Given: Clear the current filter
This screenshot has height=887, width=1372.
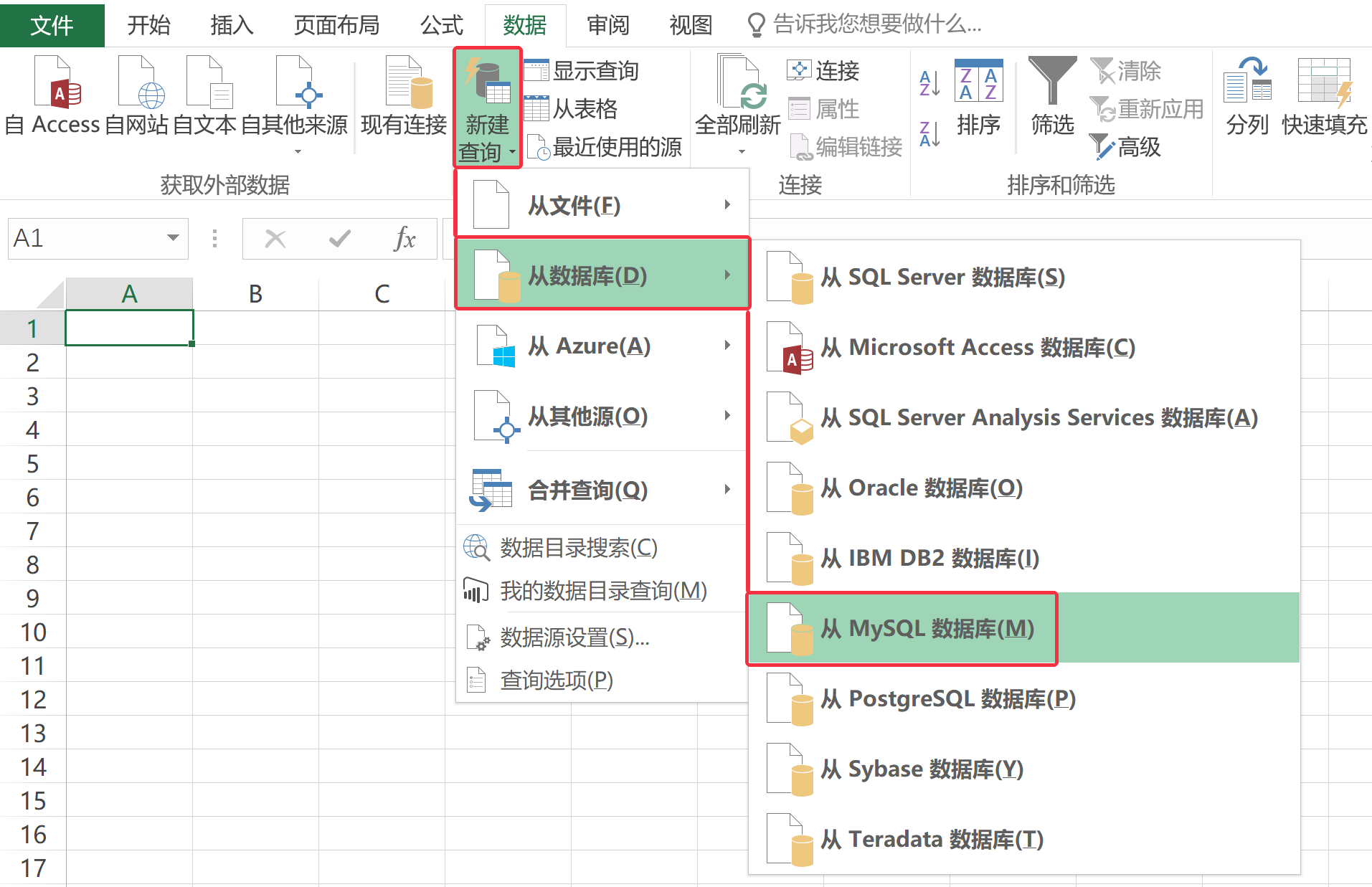Looking at the screenshot, I should click(x=1124, y=70).
